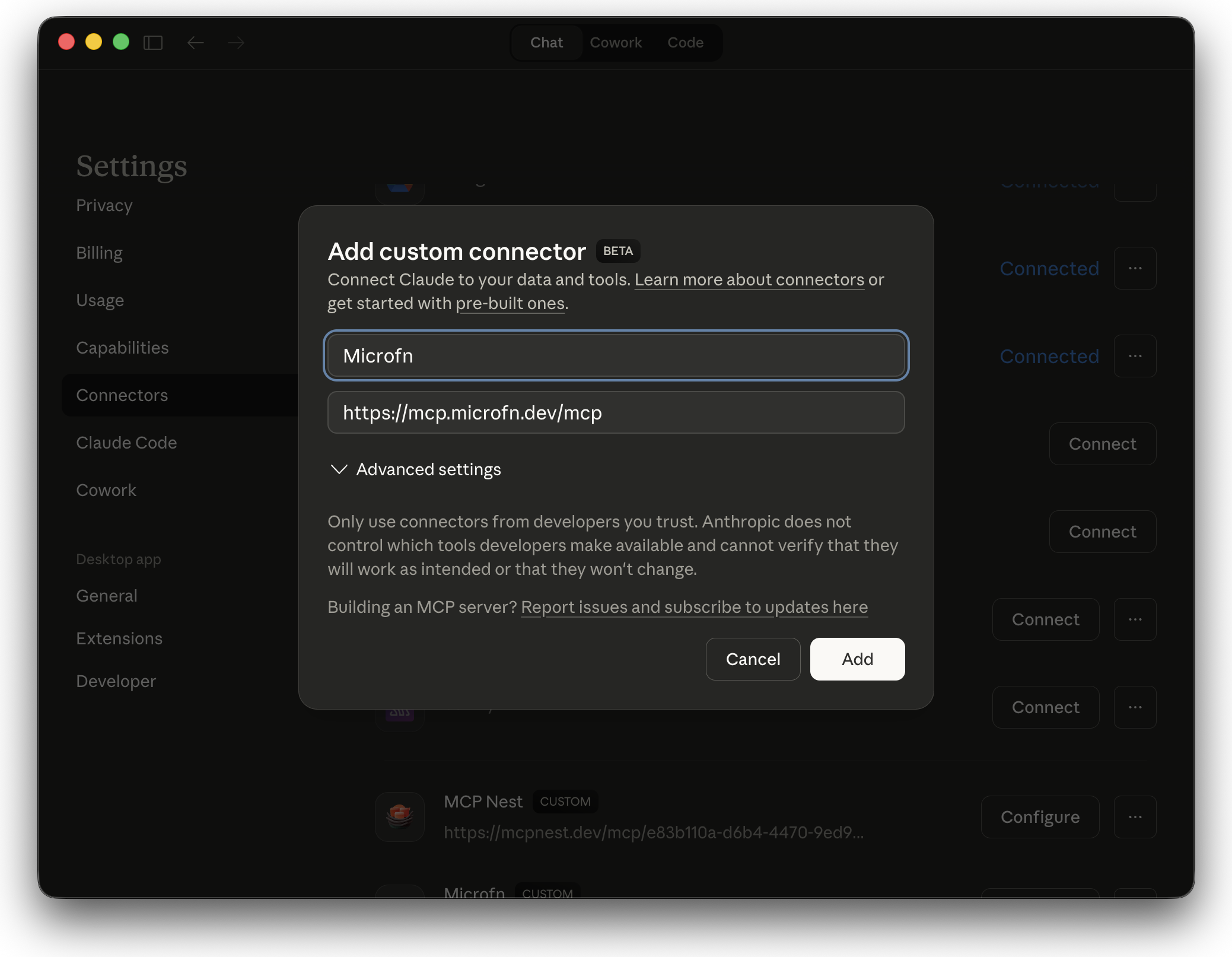Open Claude Code settings

click(126, 443)
